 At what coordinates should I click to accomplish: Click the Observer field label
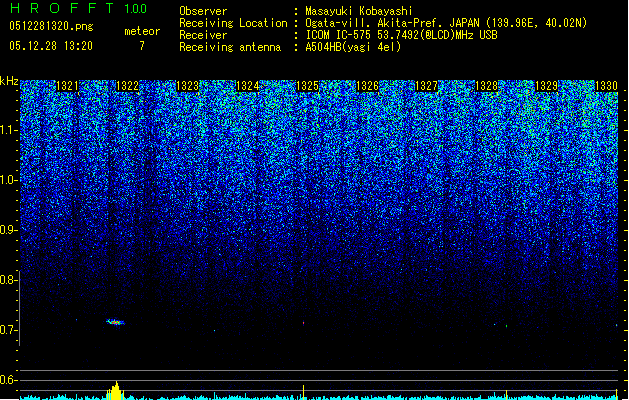[203, 11]
